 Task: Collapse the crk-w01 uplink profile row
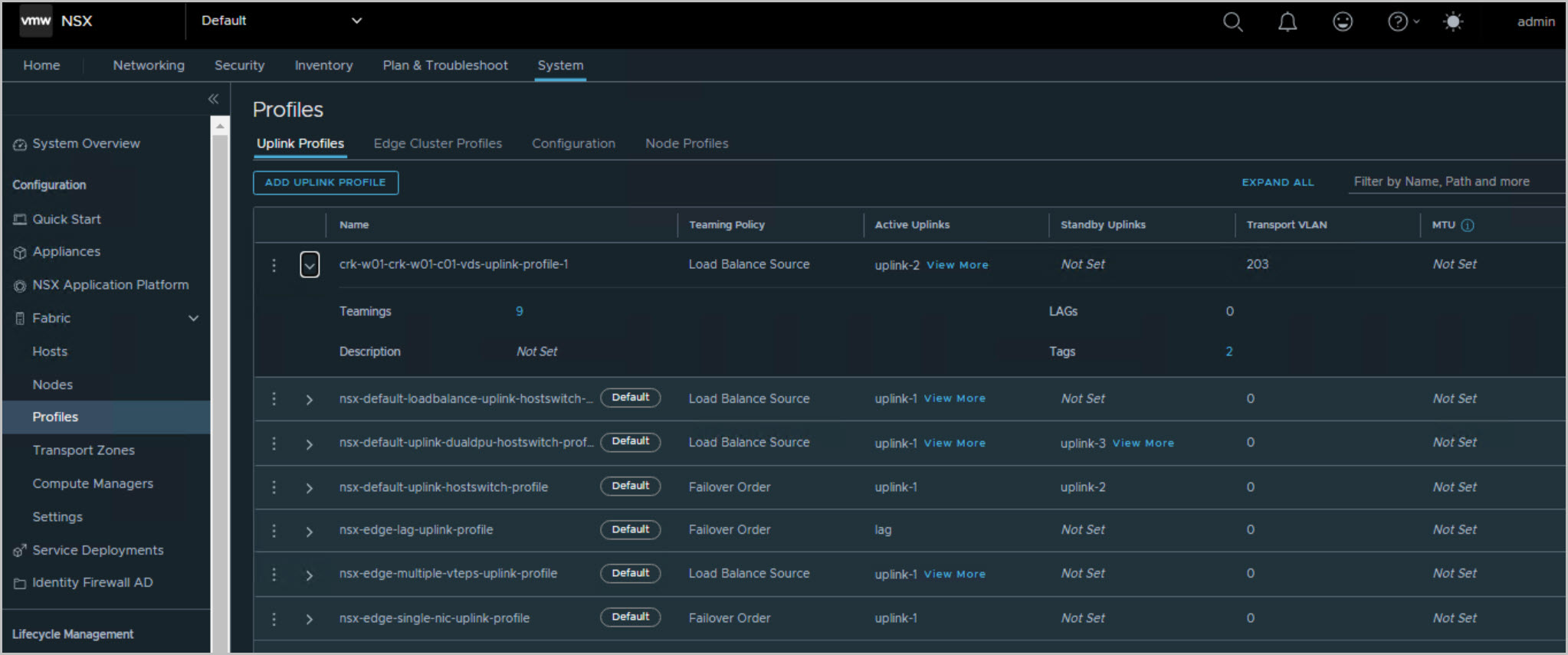(310, 265)
